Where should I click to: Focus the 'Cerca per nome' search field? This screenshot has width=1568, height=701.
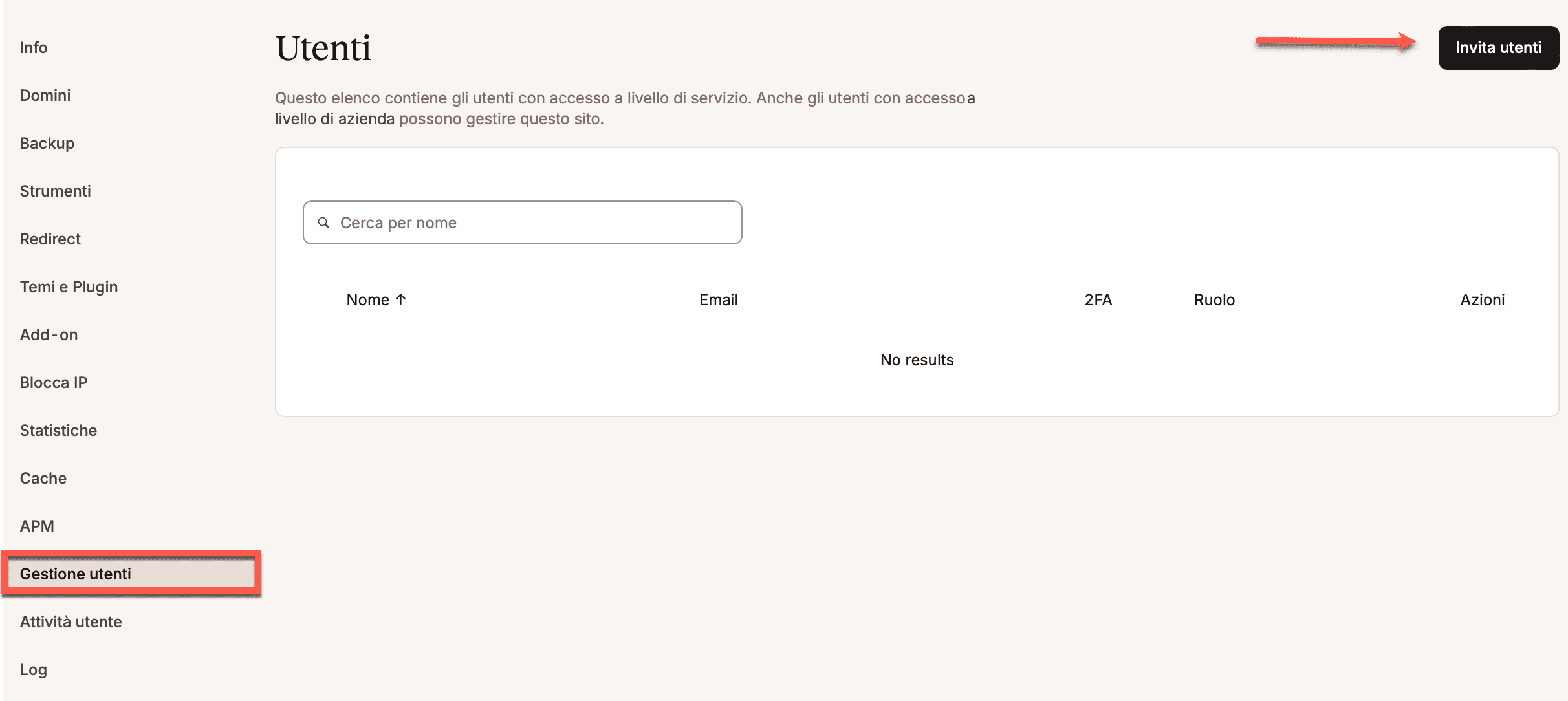[x=530, y=222]
